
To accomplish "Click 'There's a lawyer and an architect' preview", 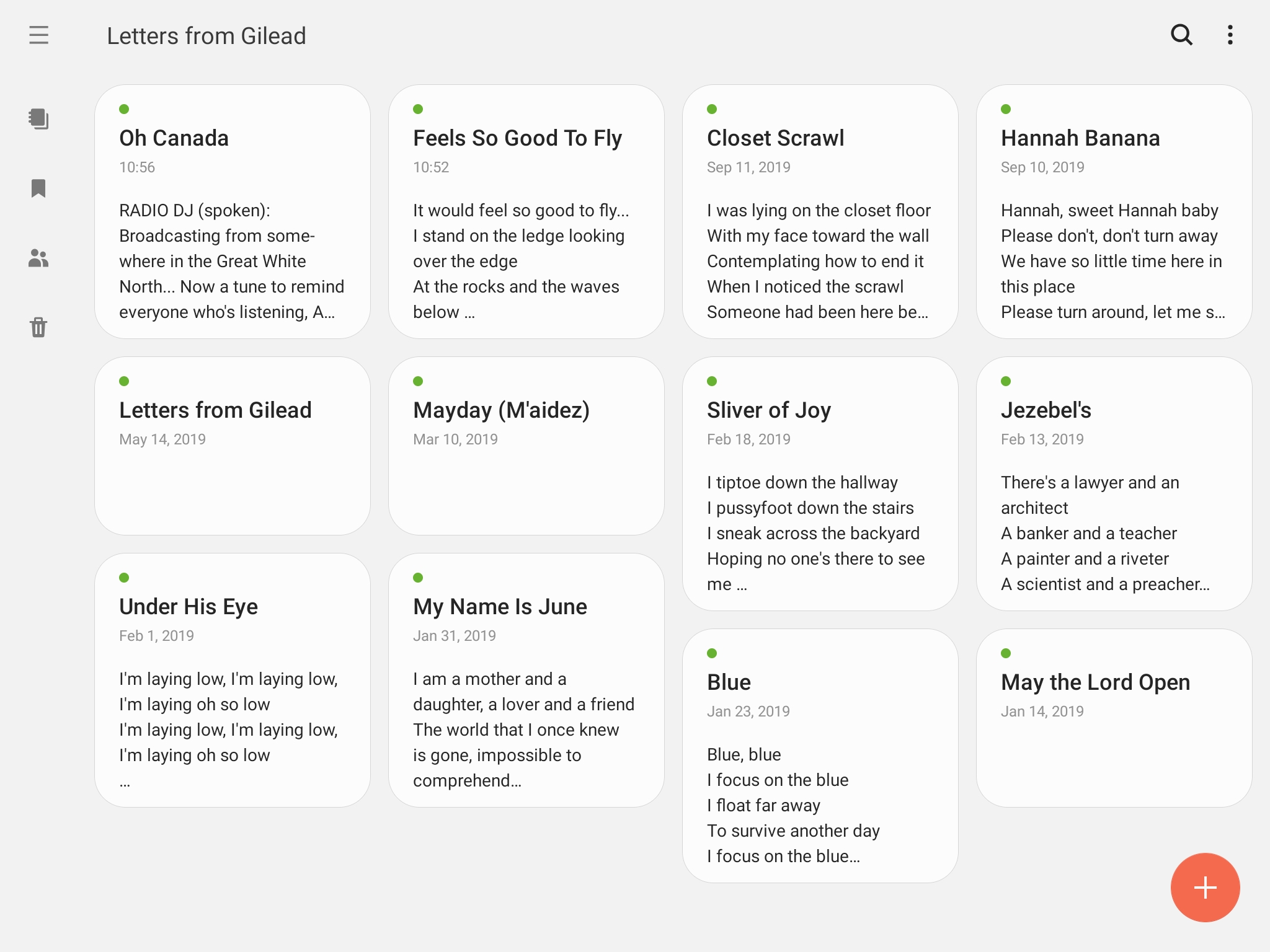I will tap(1090, 495).
